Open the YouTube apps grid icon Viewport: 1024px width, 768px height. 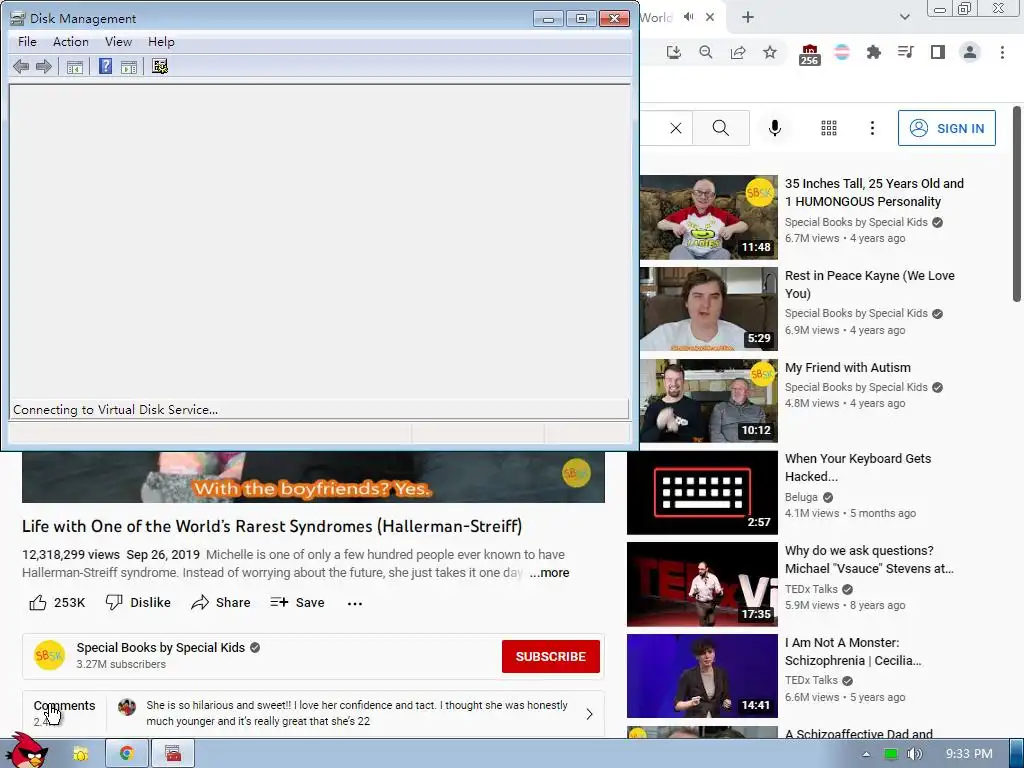click(829, 128)
